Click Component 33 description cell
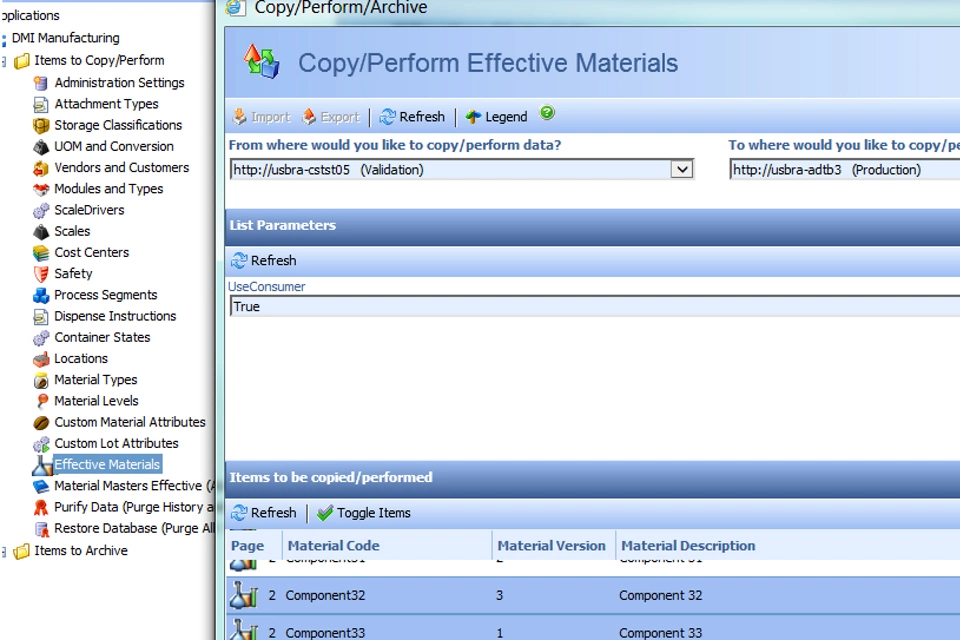Viewport: 960px width, 640px height. (661, 633)
